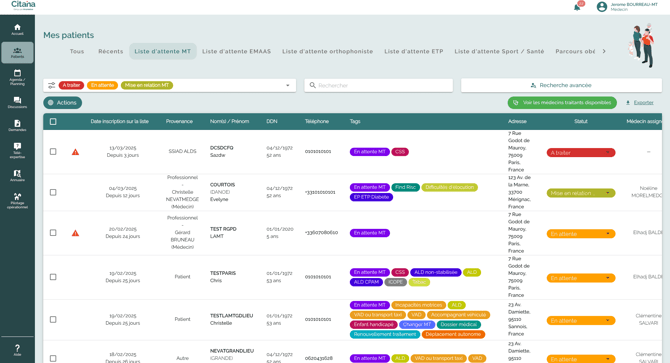Open 'En attente' status dropdown for TESTLAMTGDLIEU
670x363 pixels.
(581, 320)
